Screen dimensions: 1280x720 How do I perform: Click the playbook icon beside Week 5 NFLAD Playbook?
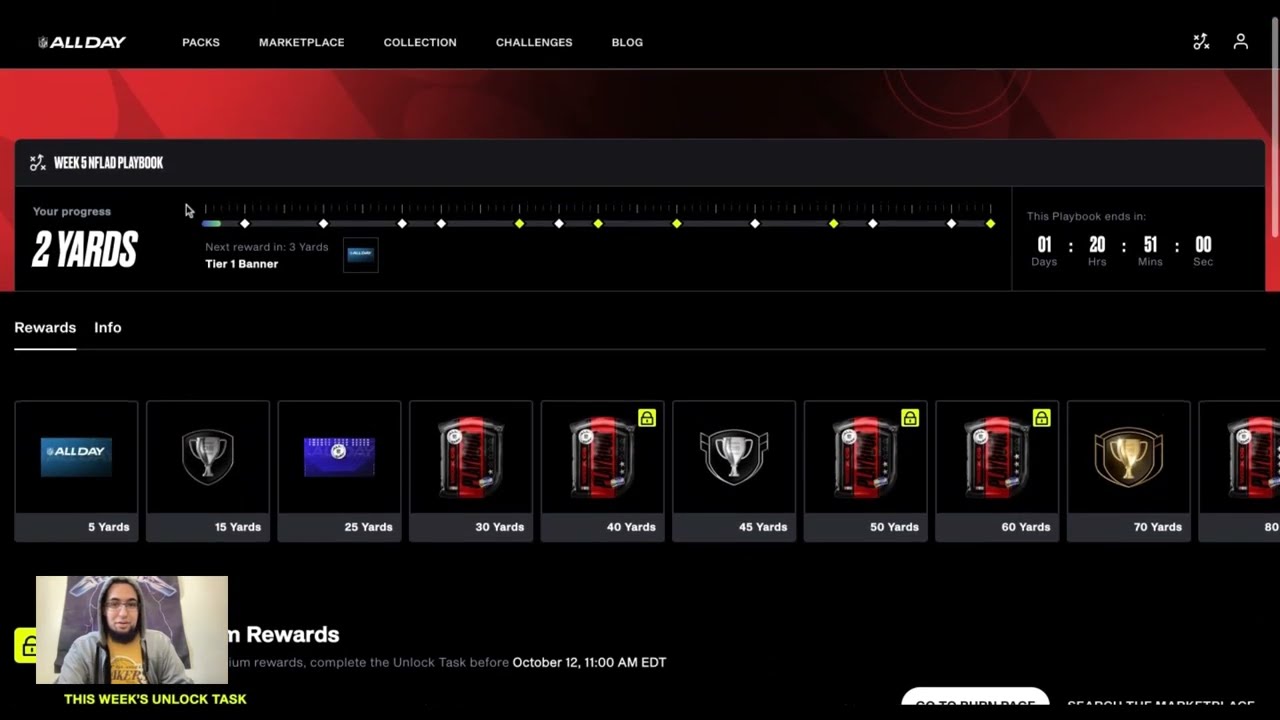coord(38,163)
